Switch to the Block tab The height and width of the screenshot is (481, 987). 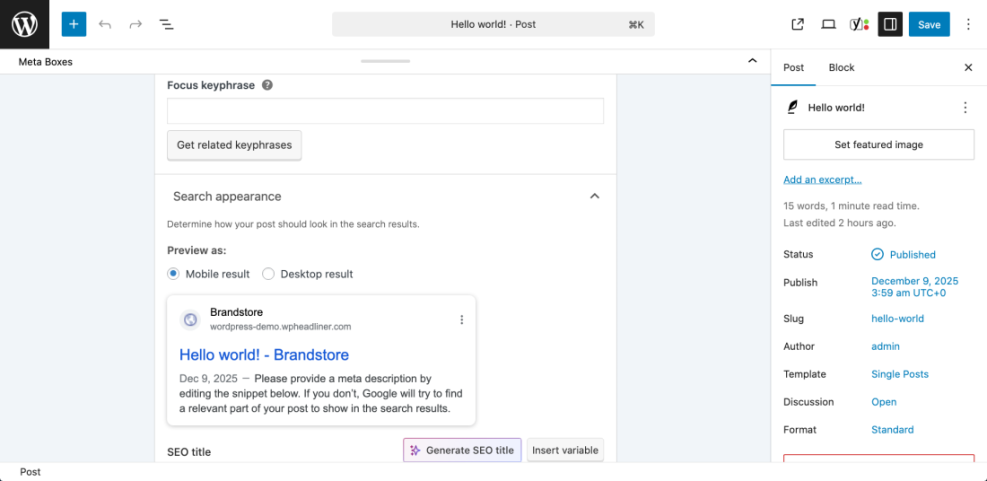[x=842, y=67]
